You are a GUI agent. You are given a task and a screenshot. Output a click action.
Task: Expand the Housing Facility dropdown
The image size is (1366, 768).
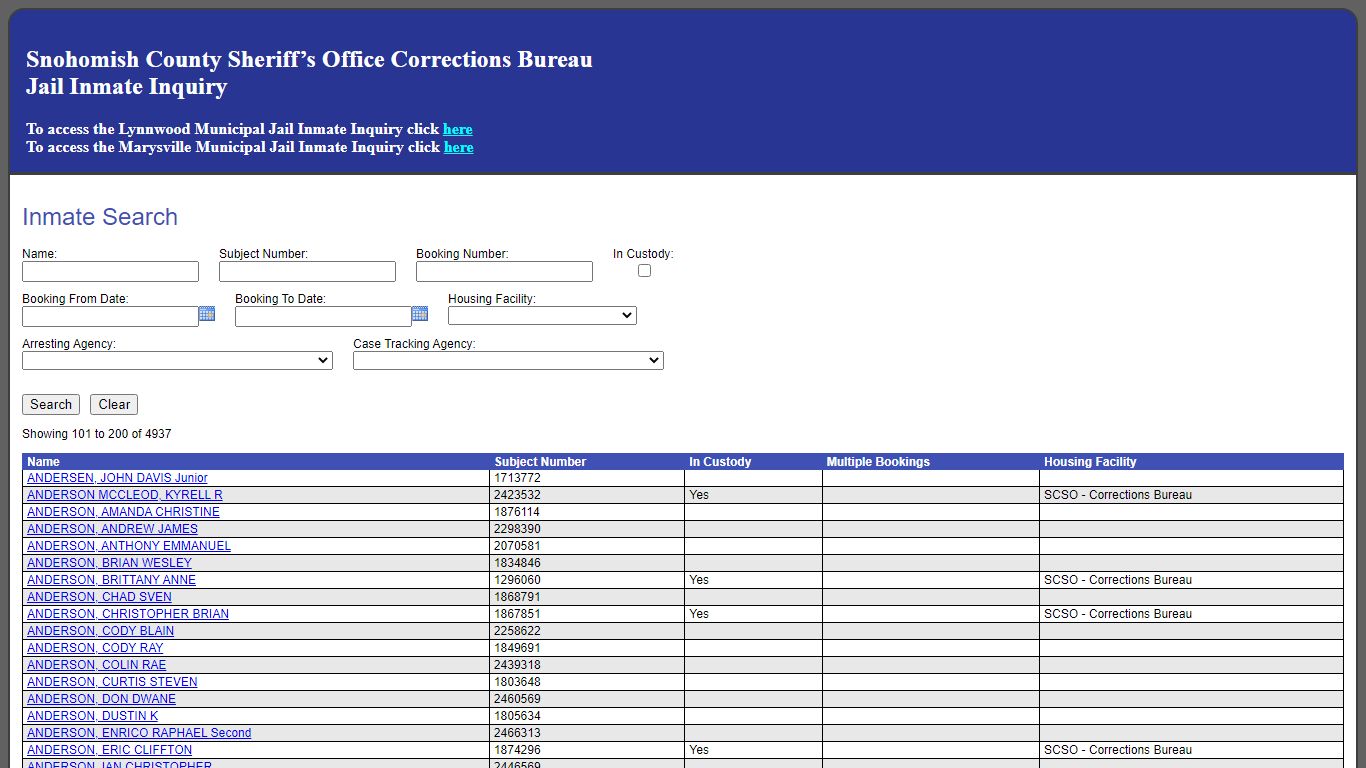tap(542, 315)
